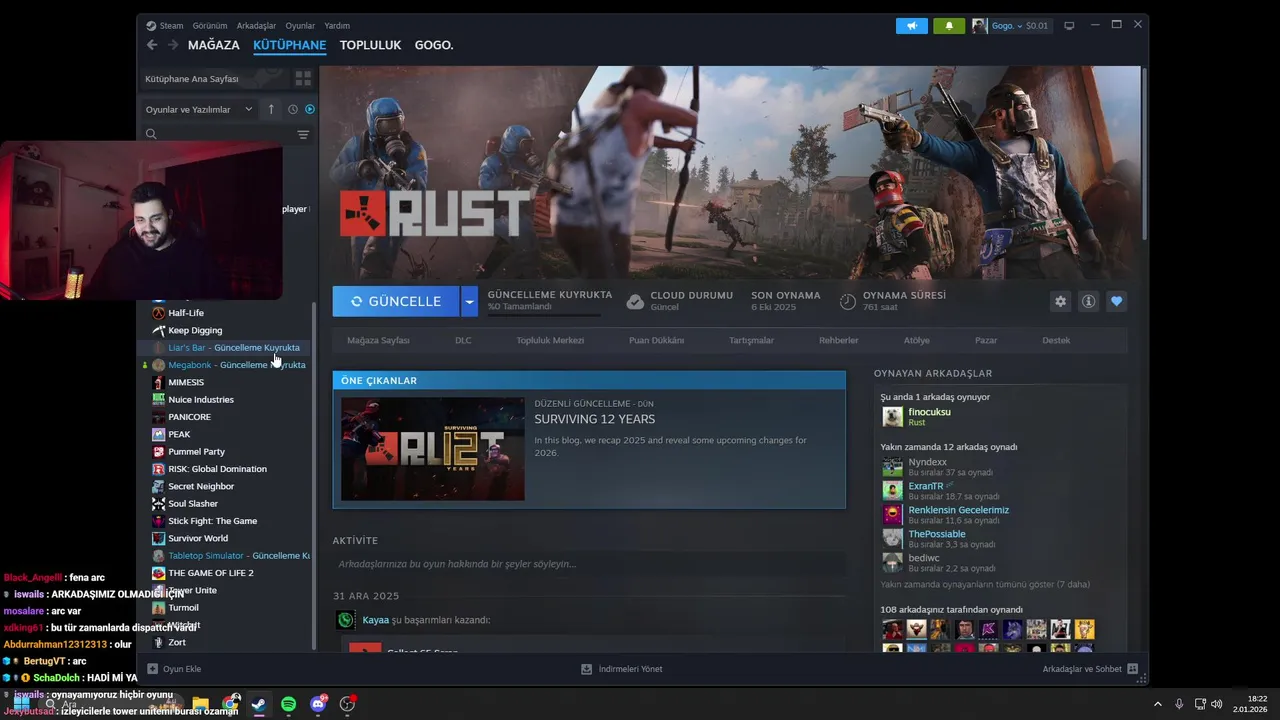Image resolution: width=1280 pixels, height=720 pixels.
Task: Expand the arrow next to GÜNCELLE
Action: pos(469,301)
